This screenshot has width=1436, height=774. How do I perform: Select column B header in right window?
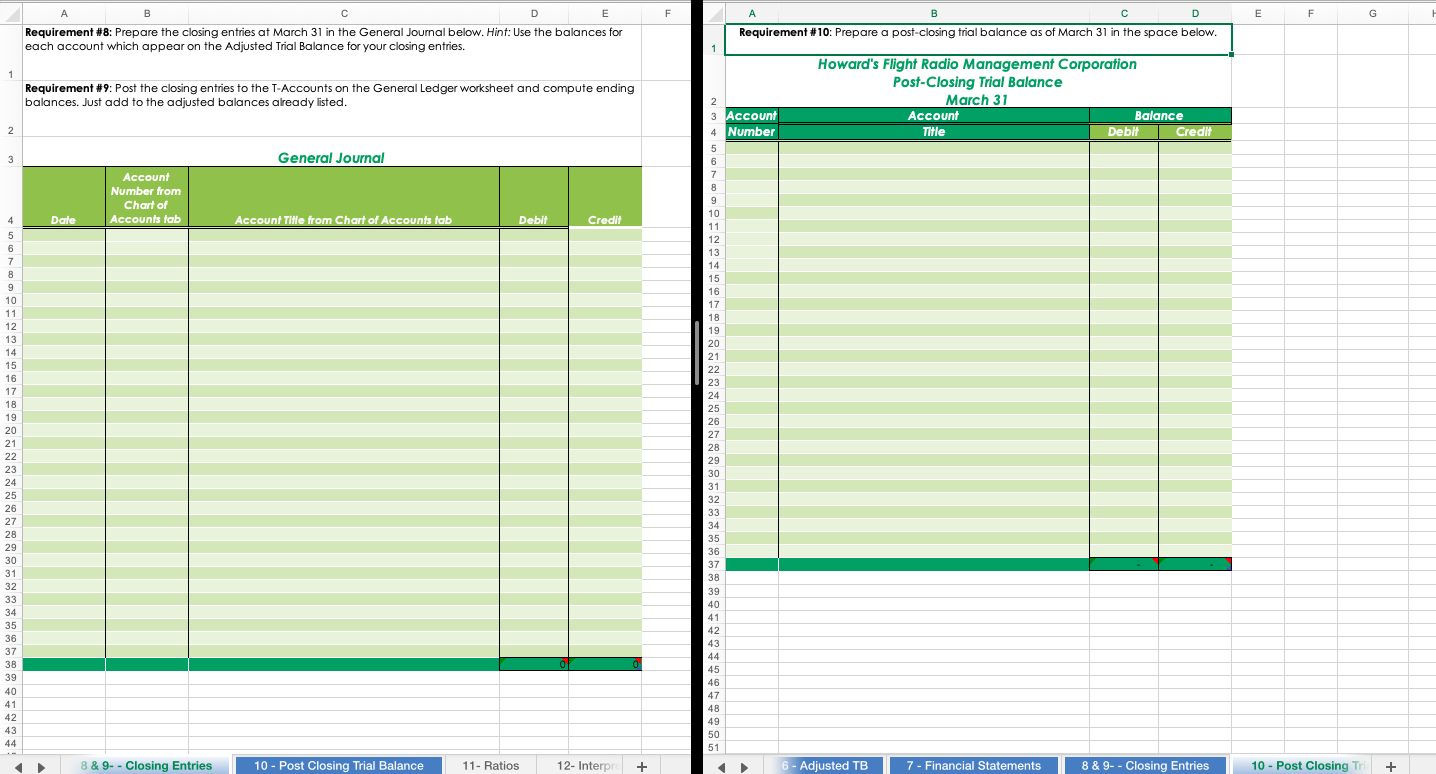(934, 13)
